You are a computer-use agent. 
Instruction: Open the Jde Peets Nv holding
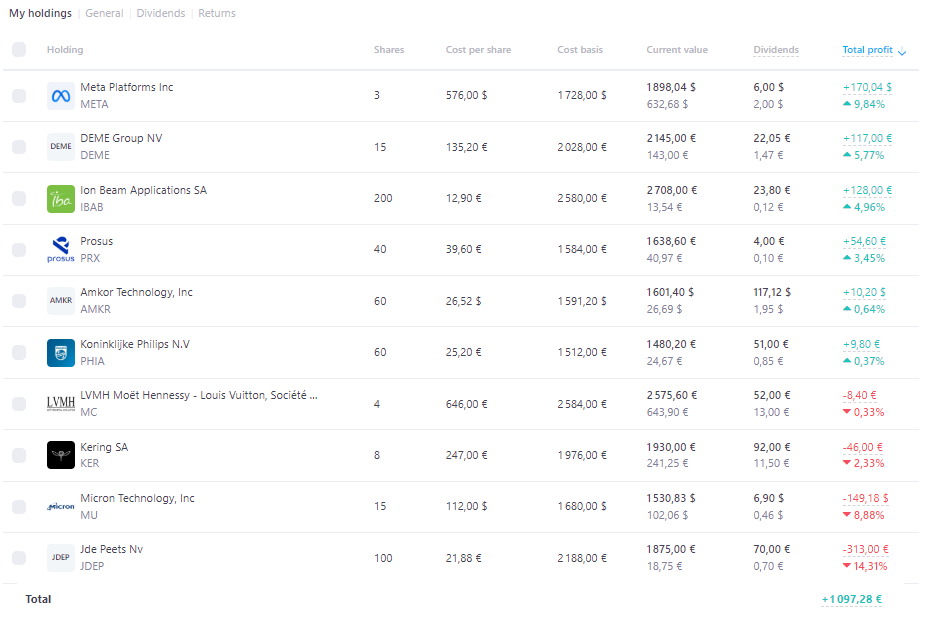click(x=112, y=549)
